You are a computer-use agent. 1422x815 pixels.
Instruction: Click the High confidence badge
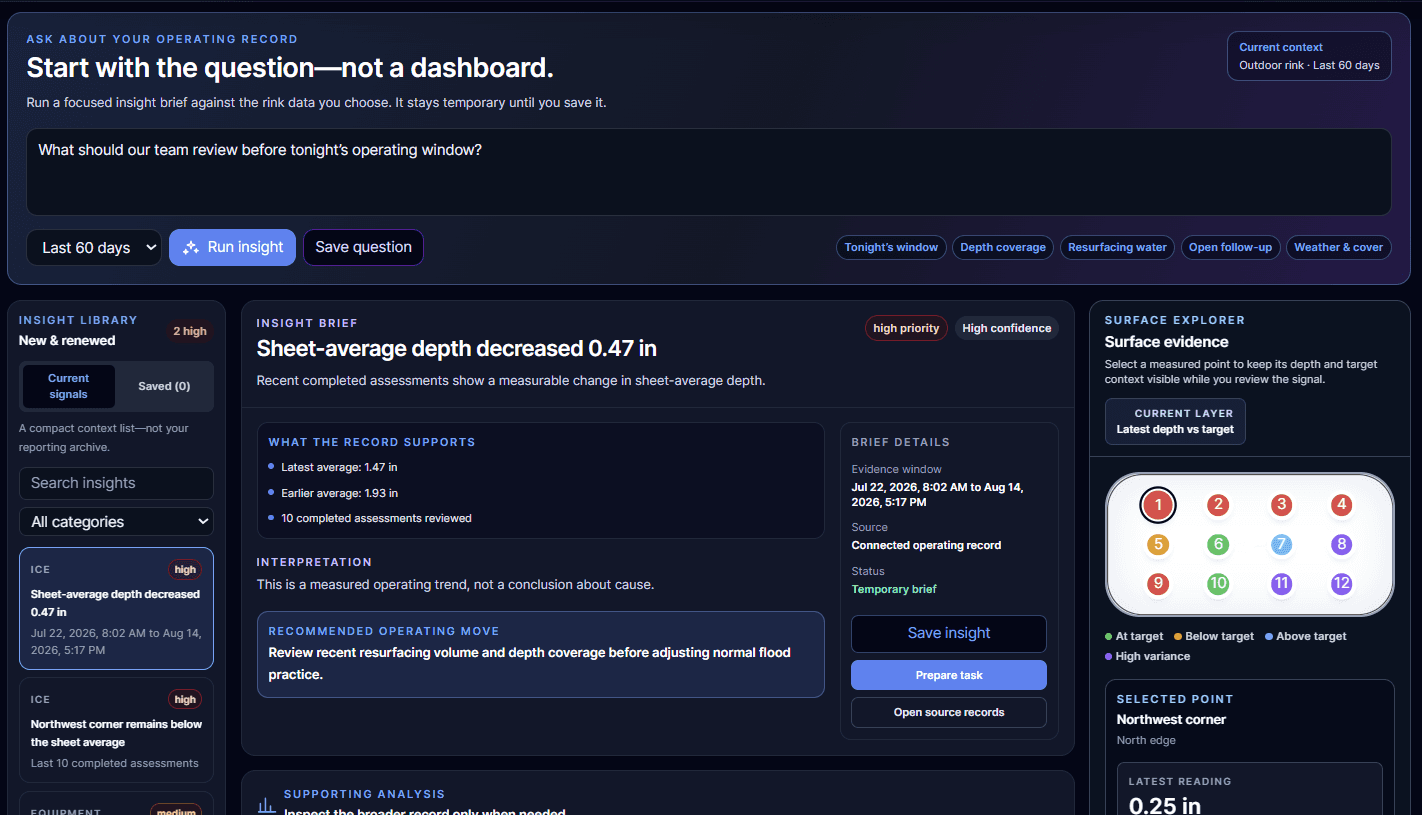[1007, 328]
